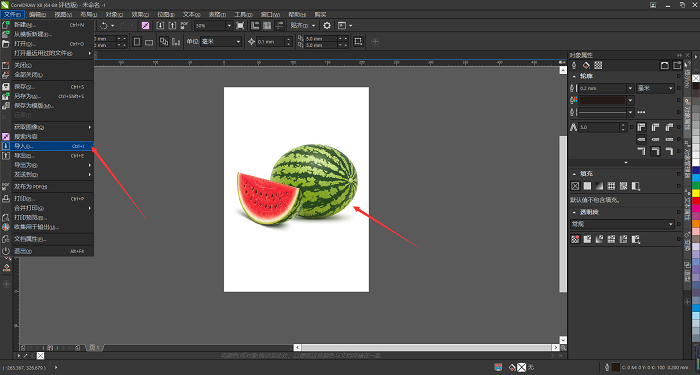Collapse the 轮廓 (Outline) section
The height and width of the screenshot is (375, 700).
coord(574,76)
